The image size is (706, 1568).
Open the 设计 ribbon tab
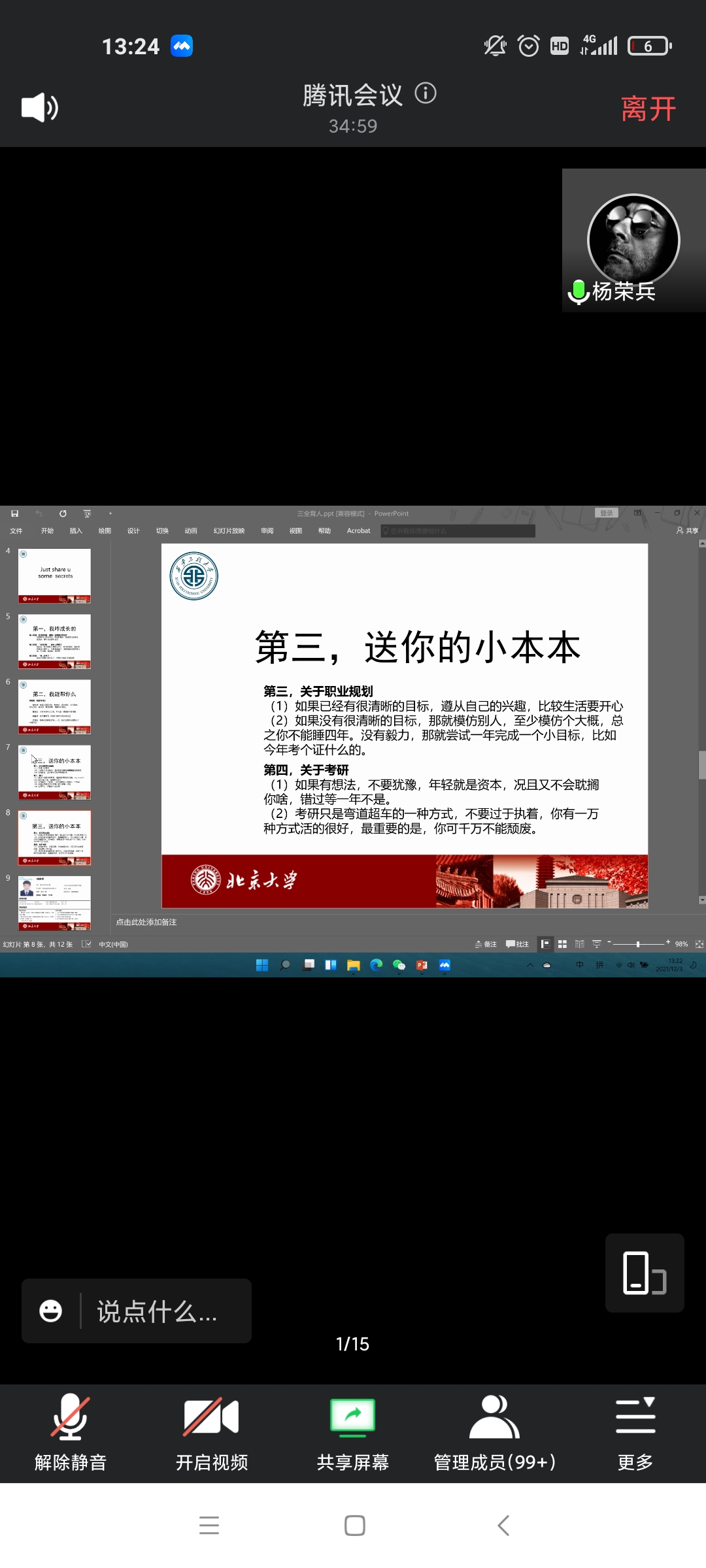tap(133, 531)
